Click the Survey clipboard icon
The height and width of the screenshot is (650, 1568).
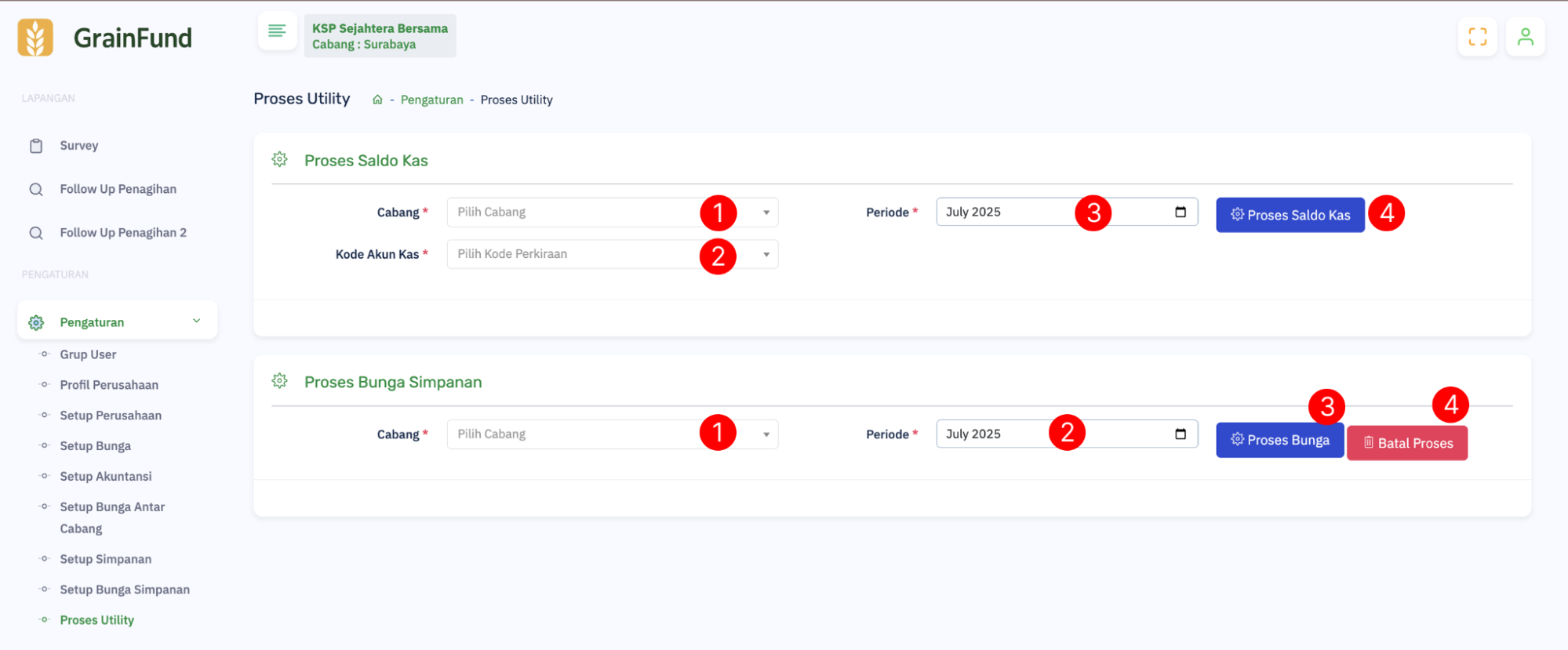[x=36, y=146]
